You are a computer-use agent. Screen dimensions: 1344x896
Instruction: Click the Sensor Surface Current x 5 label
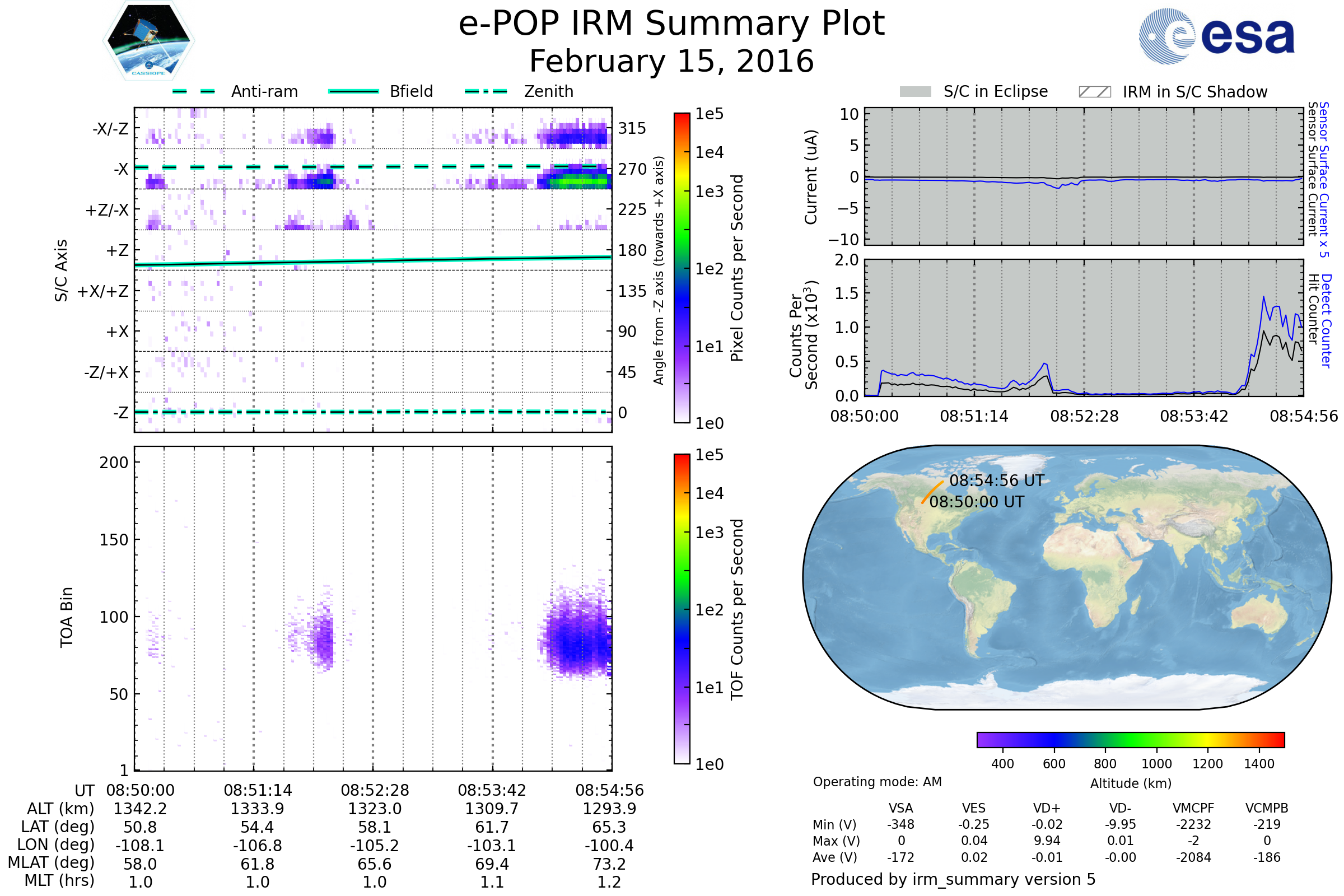point(1324,180)
